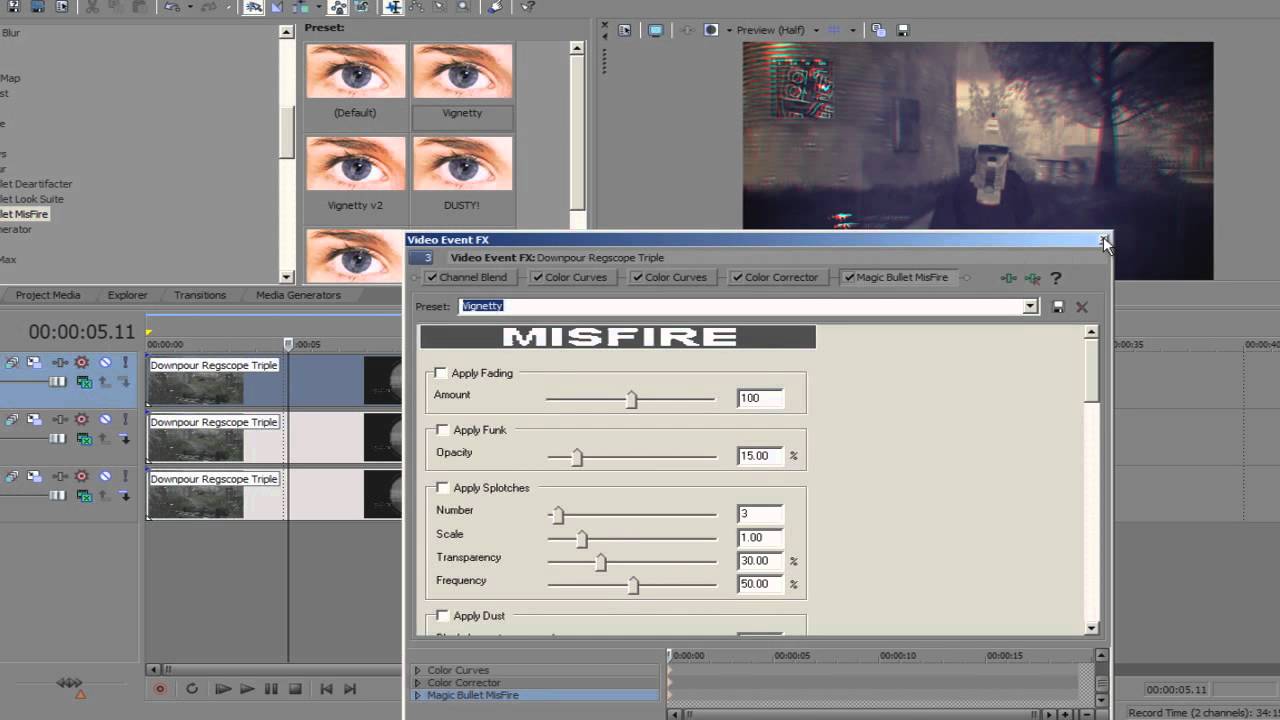Expand Color Corrector in keyframe list
Viewport: 1280px width, 720px height.
coord(418,683)
